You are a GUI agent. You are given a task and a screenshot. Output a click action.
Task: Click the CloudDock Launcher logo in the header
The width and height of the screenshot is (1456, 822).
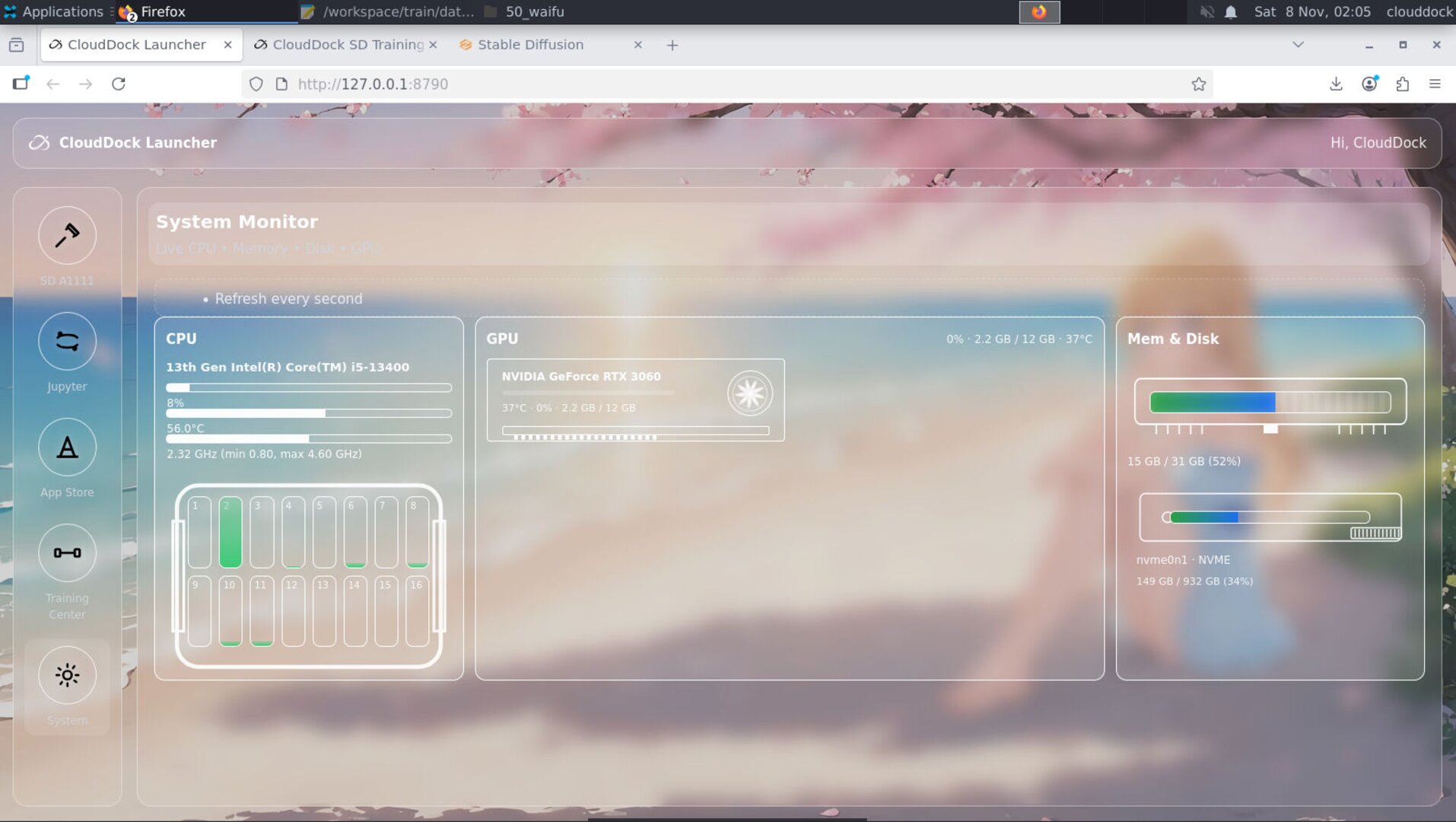(x=39, y=142)
